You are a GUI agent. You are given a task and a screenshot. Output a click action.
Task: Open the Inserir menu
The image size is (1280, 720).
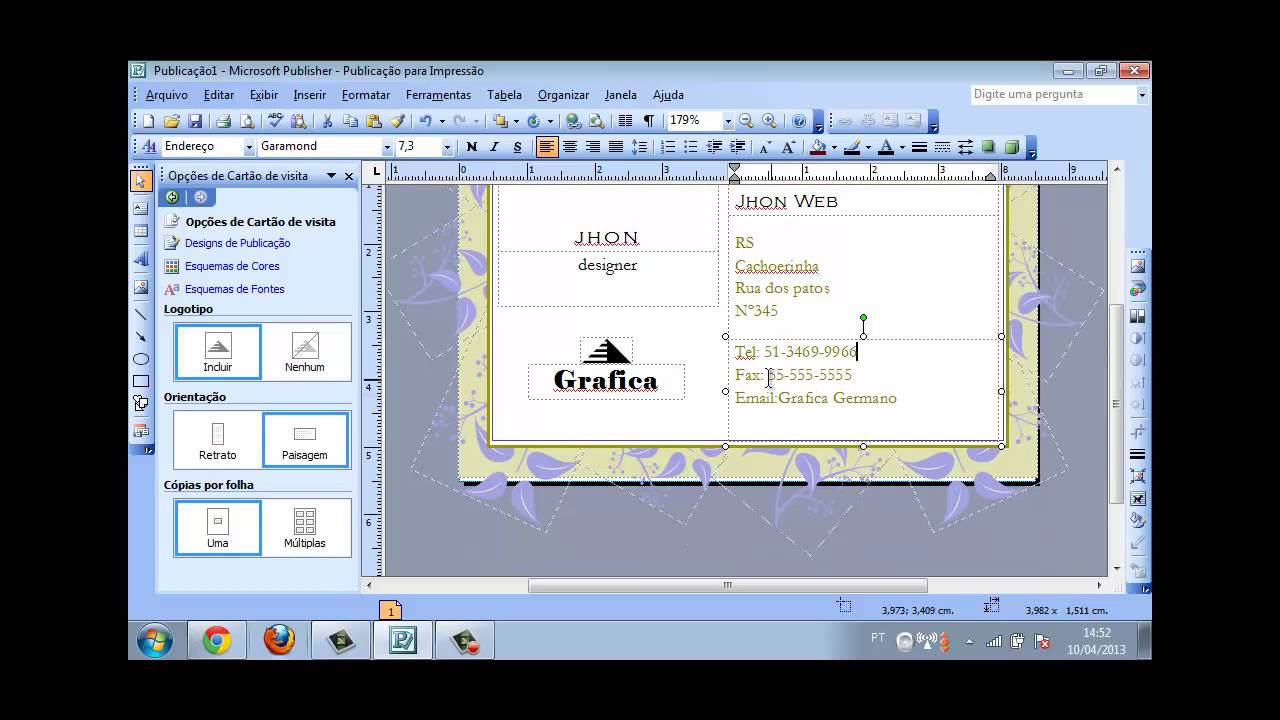coord(310,95)
